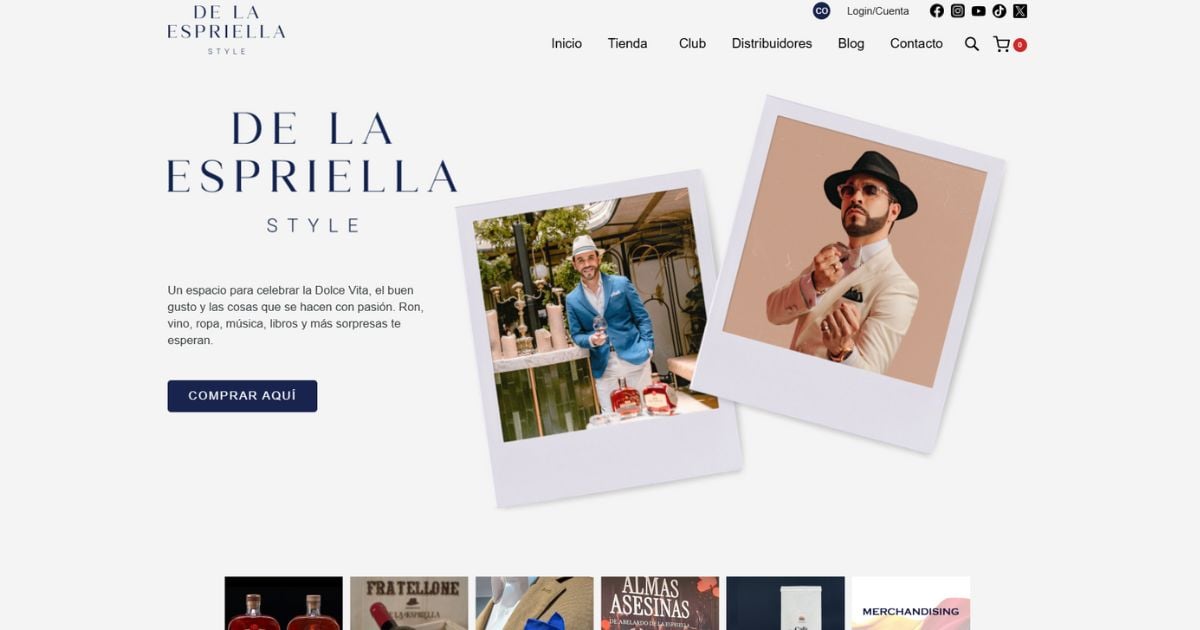Open the Instagram social icon
1200x630 pixels.
pos(958,11)
